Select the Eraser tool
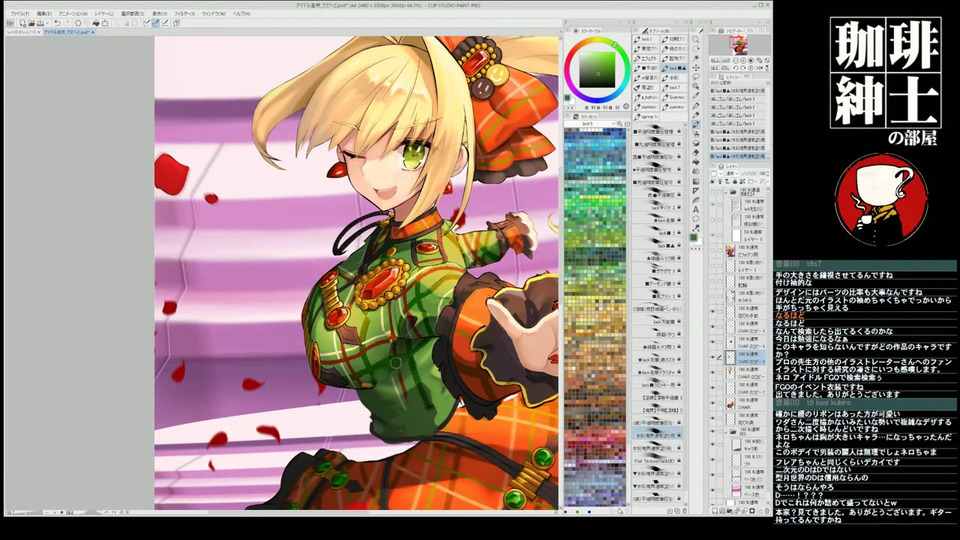Image resolution: width=960 pixels, height=540 pixels. [696, 152]
